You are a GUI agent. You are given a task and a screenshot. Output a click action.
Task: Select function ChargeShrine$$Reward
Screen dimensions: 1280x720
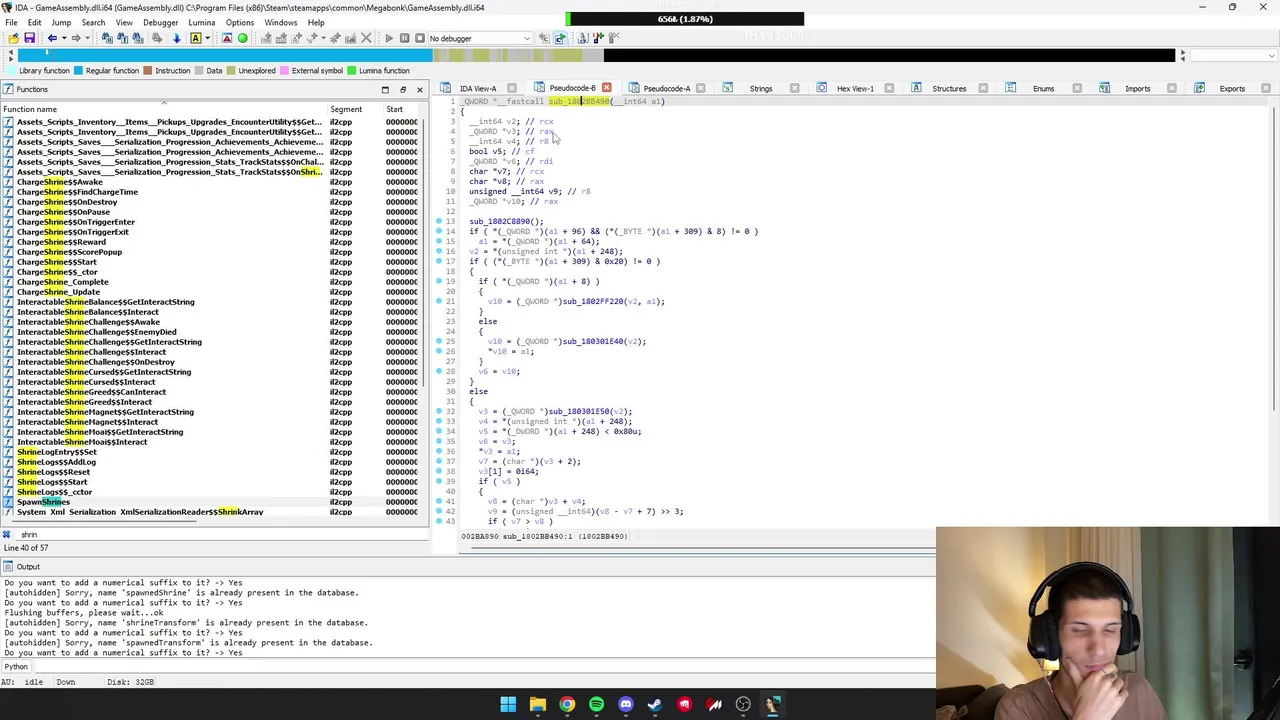[x=61, y=242]
